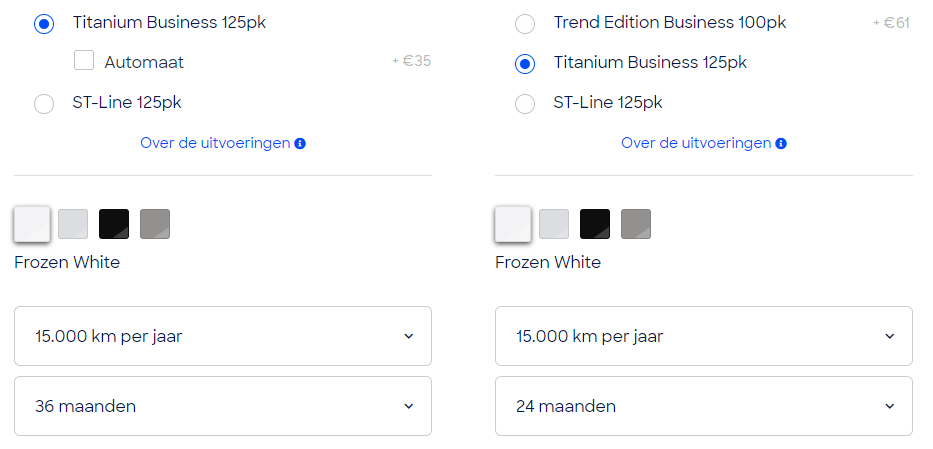Select ST-Line 125pk in right panel
This screenshot has height=449, width=933.
coord(525,103)
